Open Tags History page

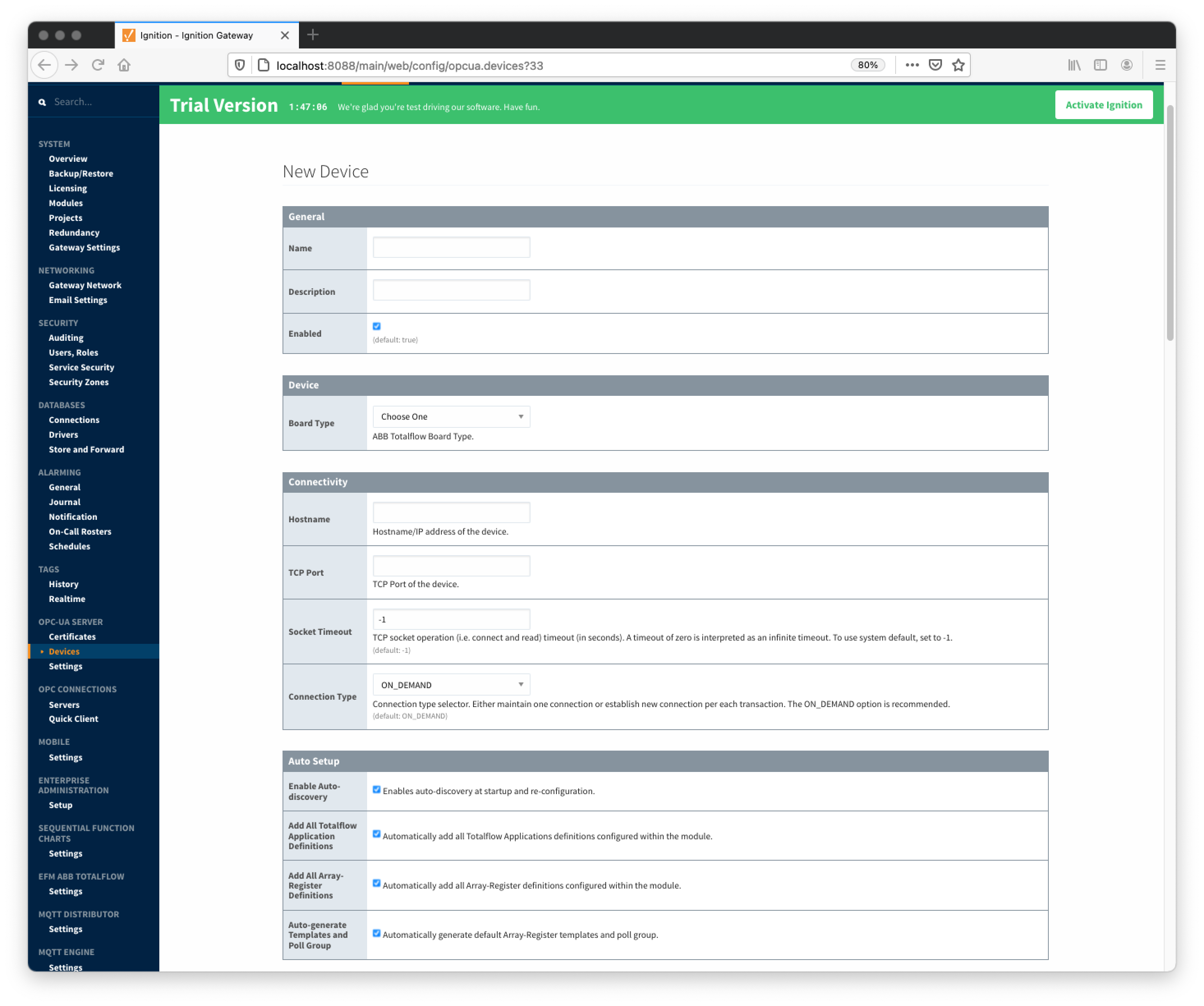[x=63, y=584]
